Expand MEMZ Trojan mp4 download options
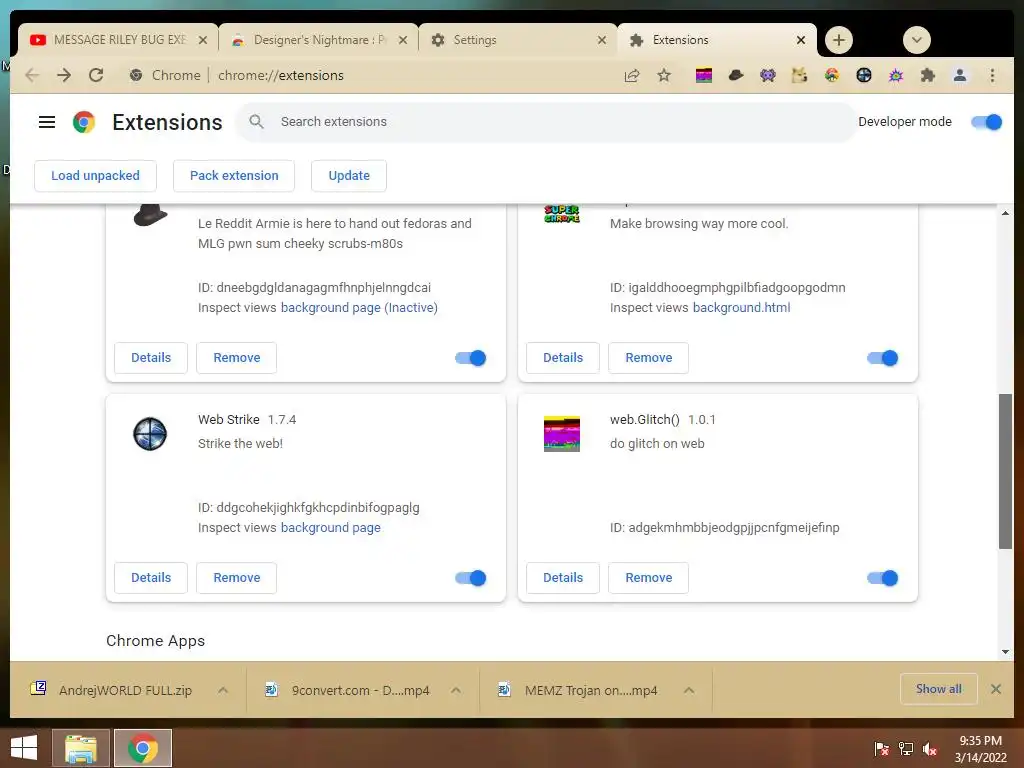Viewport: 1024px width, 768px height. click(689, 690)
